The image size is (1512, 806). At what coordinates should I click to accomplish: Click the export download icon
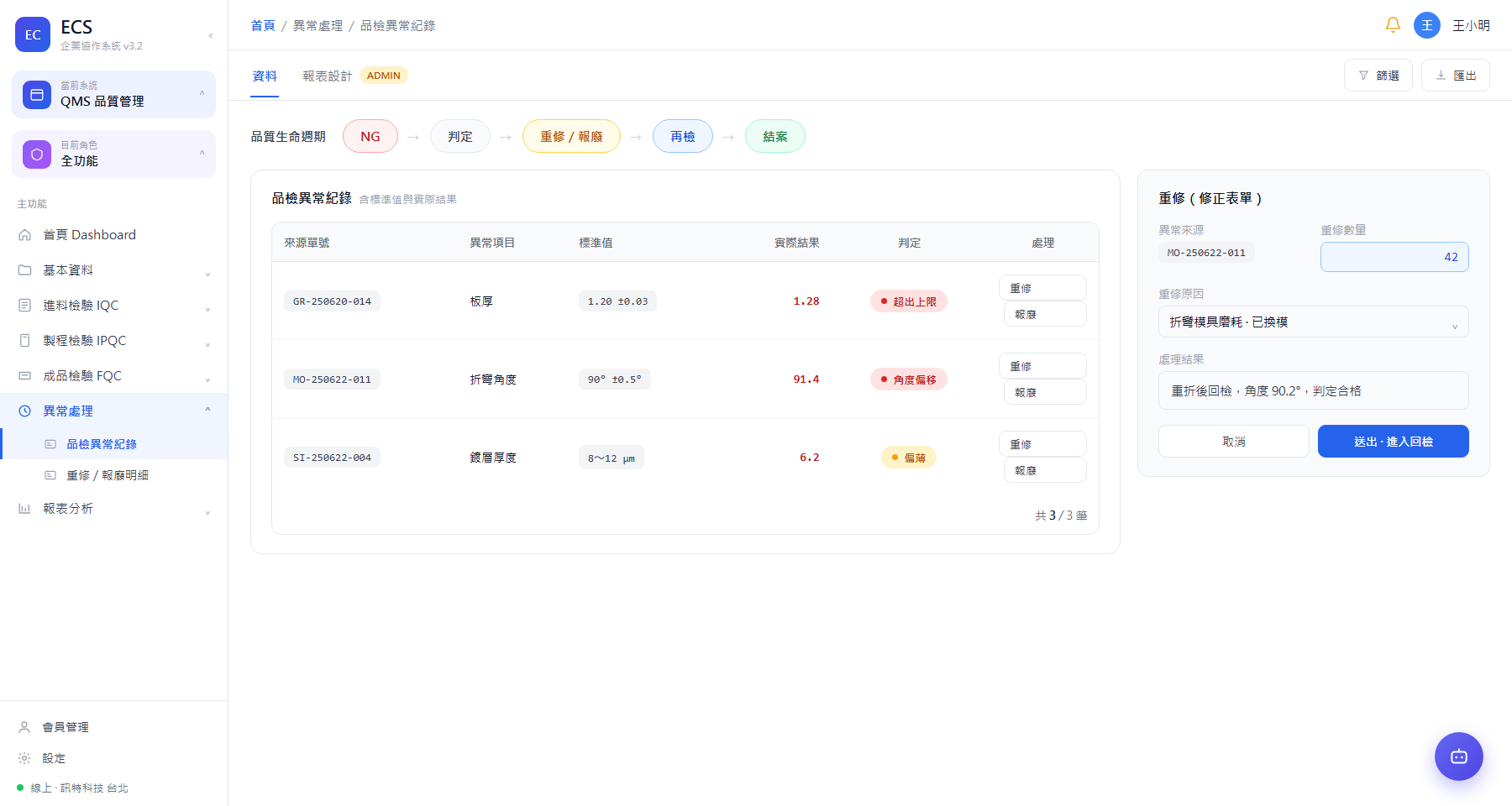pos(1441,76)
